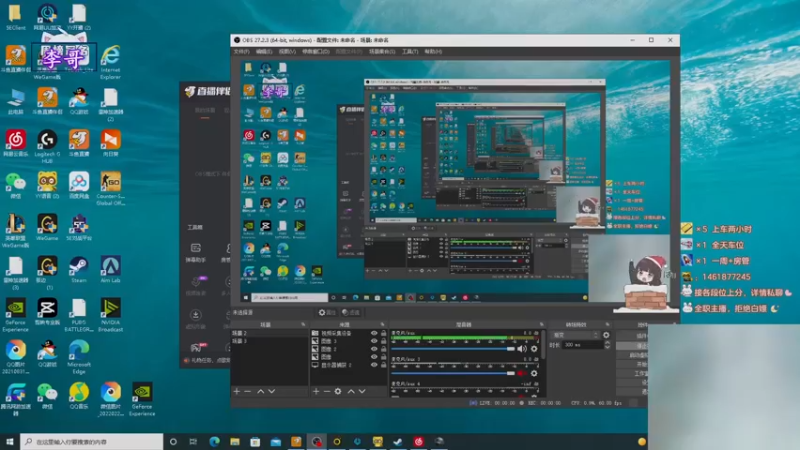This screenshot has height=450, width=800.
Task: Open NVIDIA Broadcast desktop shortcut
Action: tap(110, 315)
